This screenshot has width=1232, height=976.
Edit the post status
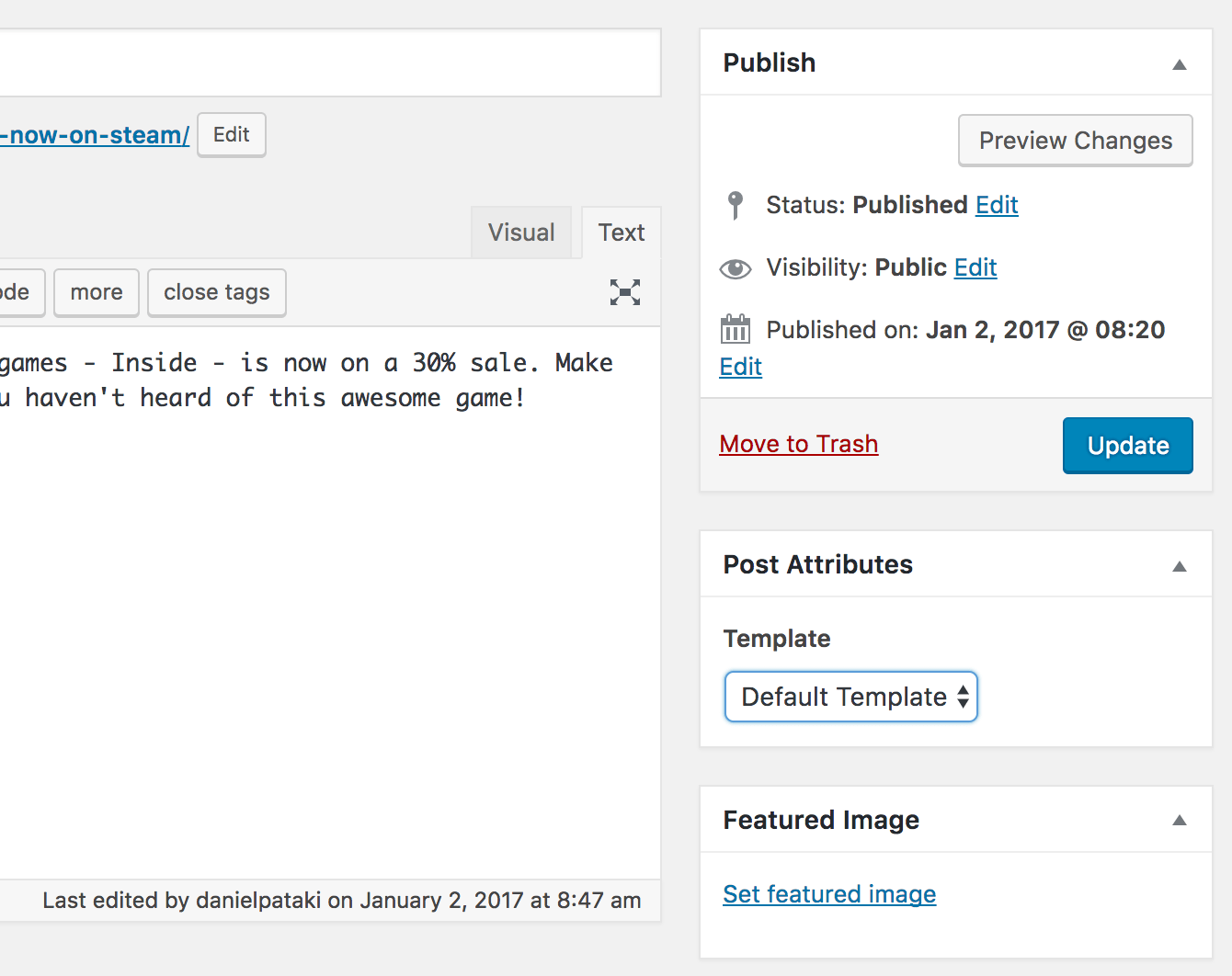point(997,205)
